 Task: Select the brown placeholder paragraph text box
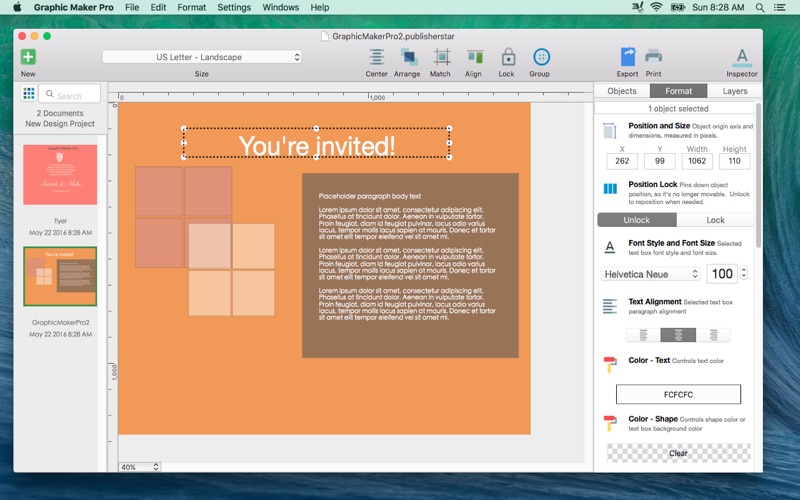pos(411,265)
